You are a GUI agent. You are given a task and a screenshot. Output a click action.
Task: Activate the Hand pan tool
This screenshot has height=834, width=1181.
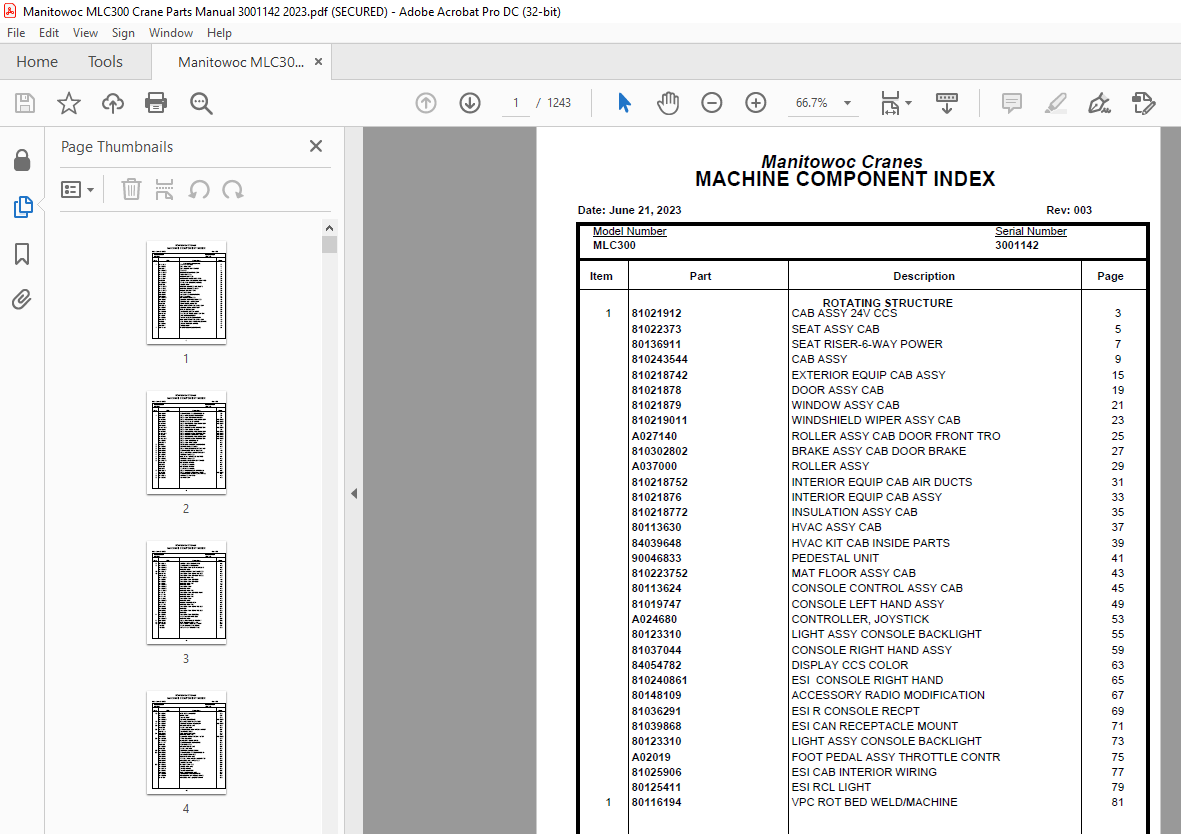pos(667,102)
